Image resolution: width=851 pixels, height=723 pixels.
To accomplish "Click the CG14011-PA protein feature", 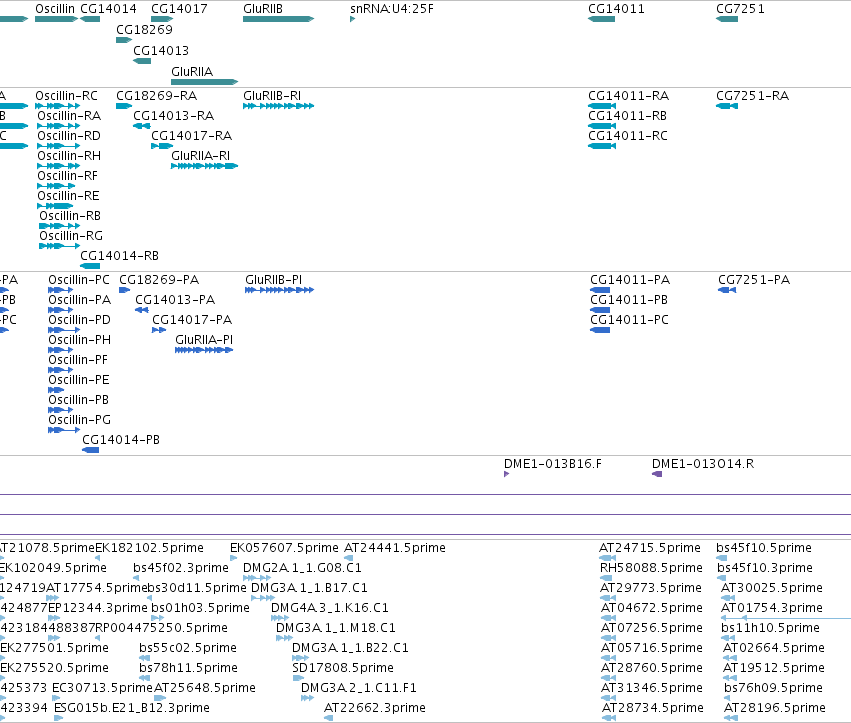I will [x=600, y=290].
